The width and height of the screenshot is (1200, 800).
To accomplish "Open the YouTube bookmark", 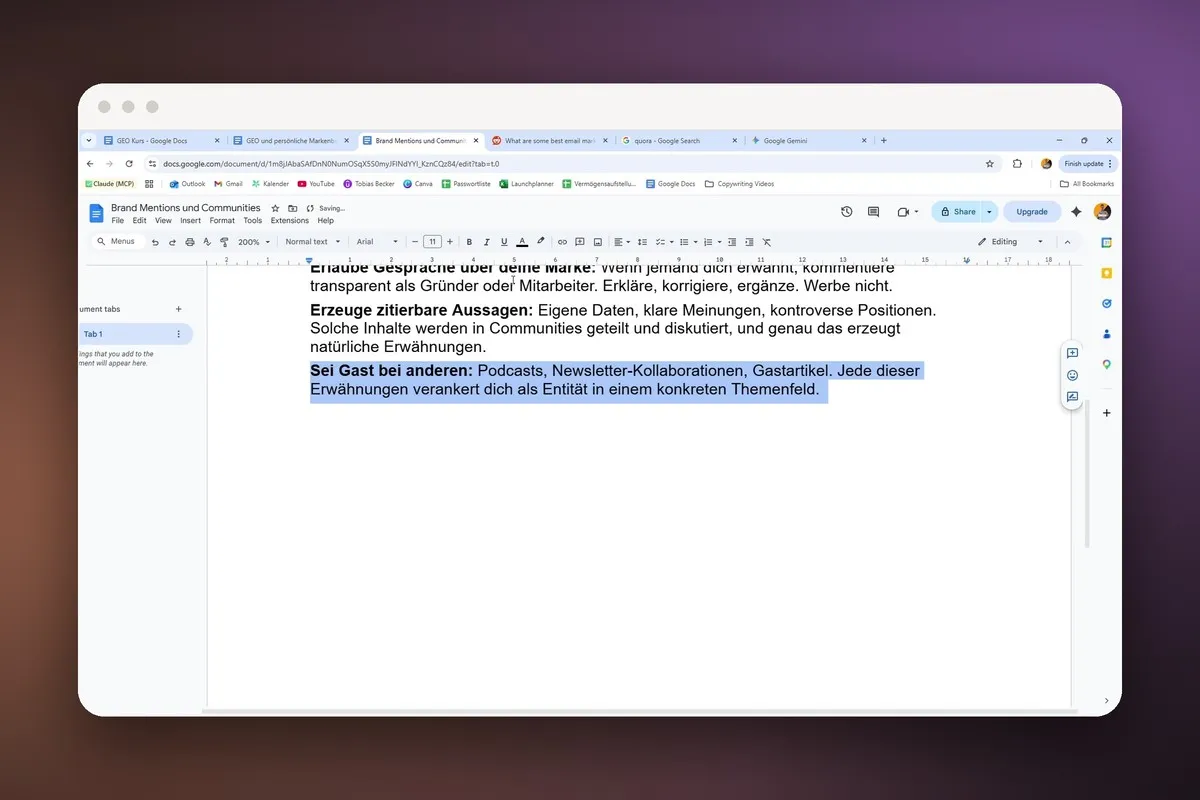I will coord(316,184).
